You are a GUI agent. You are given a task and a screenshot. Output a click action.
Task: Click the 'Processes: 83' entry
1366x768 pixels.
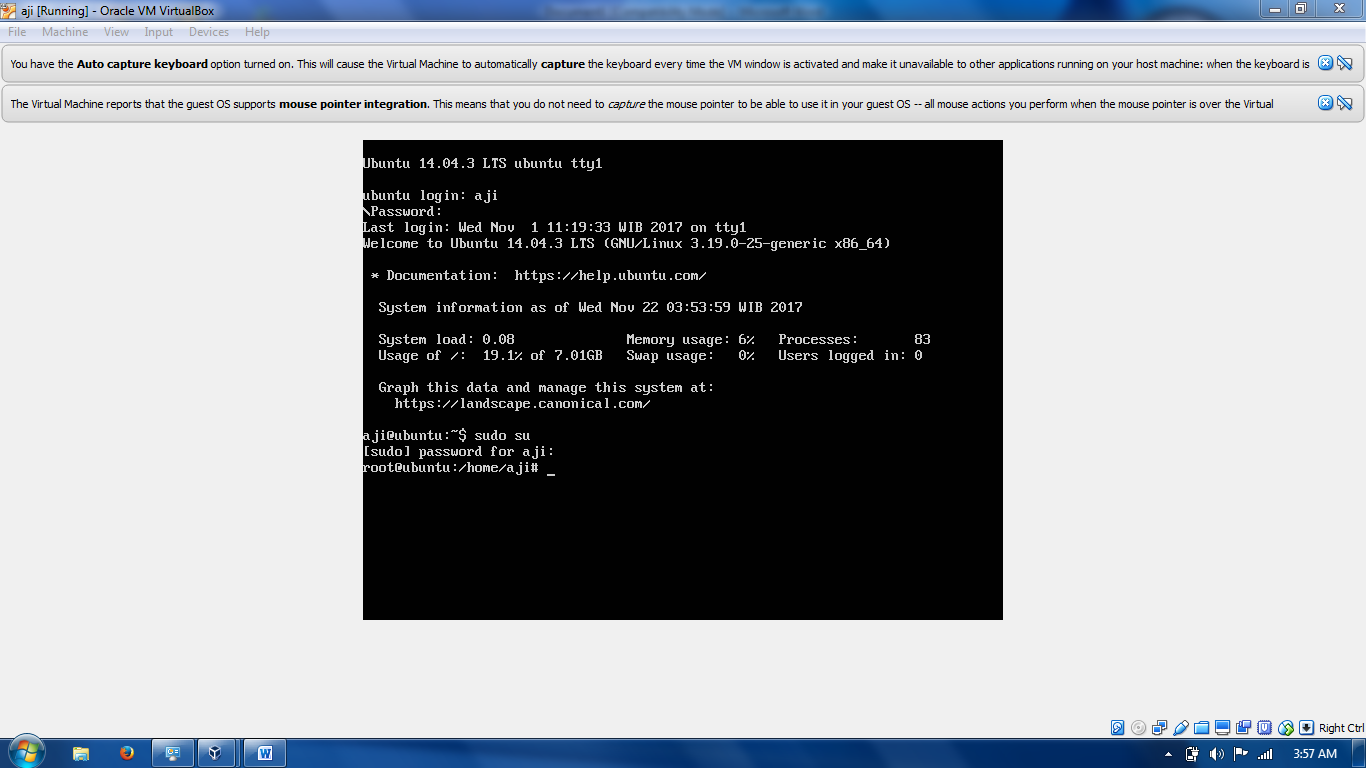854,339
